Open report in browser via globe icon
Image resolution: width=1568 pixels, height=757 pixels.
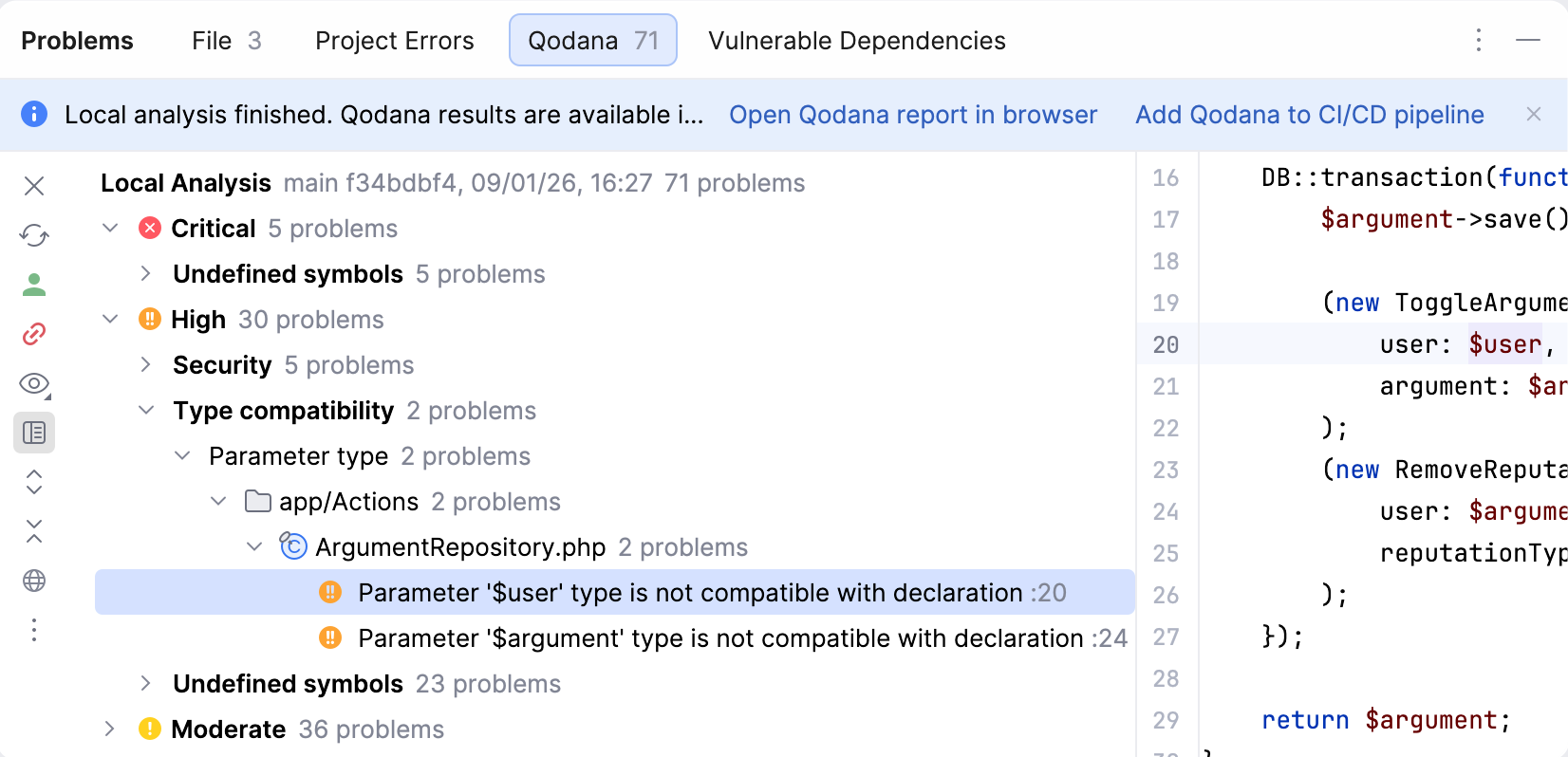coord(34,581)
